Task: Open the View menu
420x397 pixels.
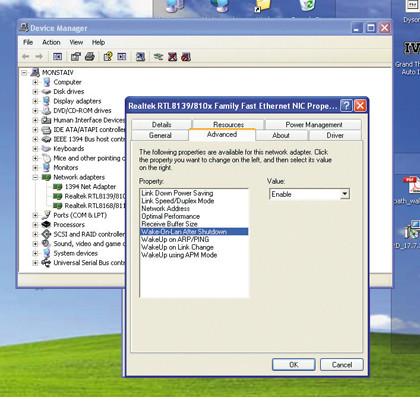Action: click(x=76, y=42)
